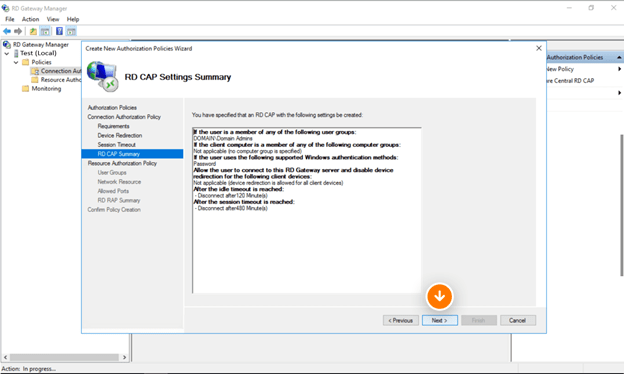624x374 pixels.
Task: Click the RD Gateway Manager root node icon
Action: click(7, 45)
